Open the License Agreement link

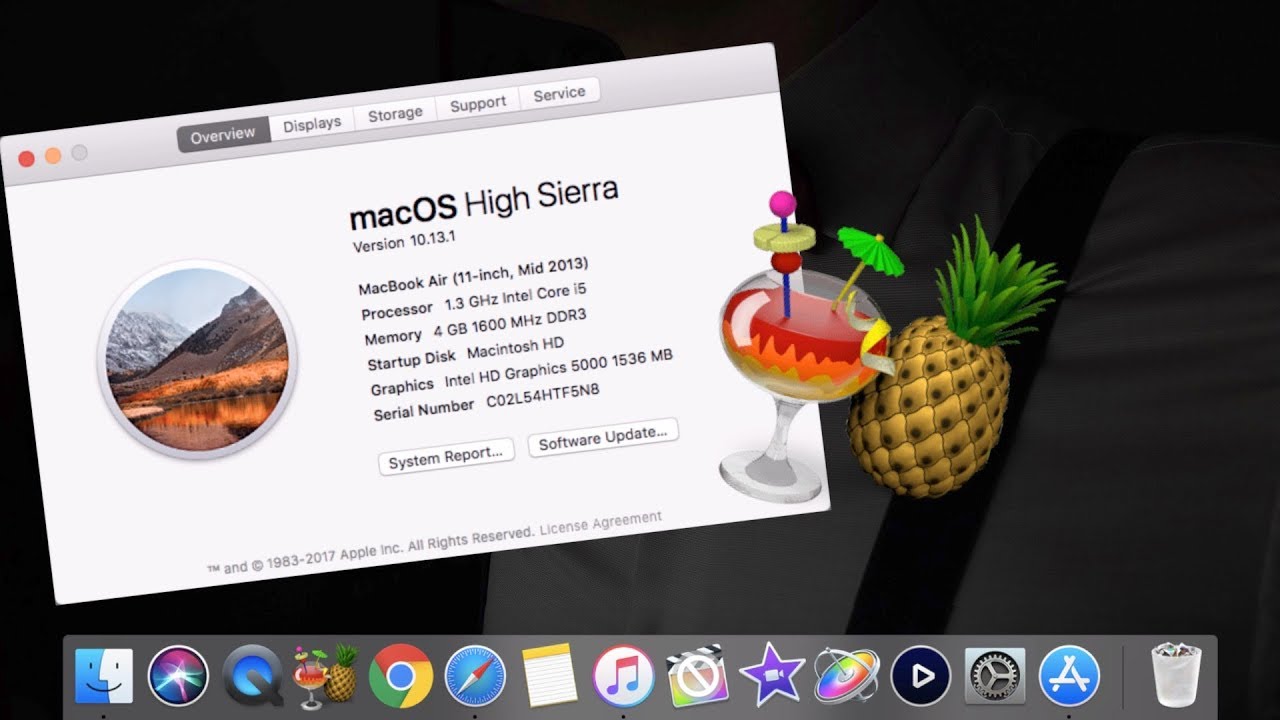(x=601, y=524)
